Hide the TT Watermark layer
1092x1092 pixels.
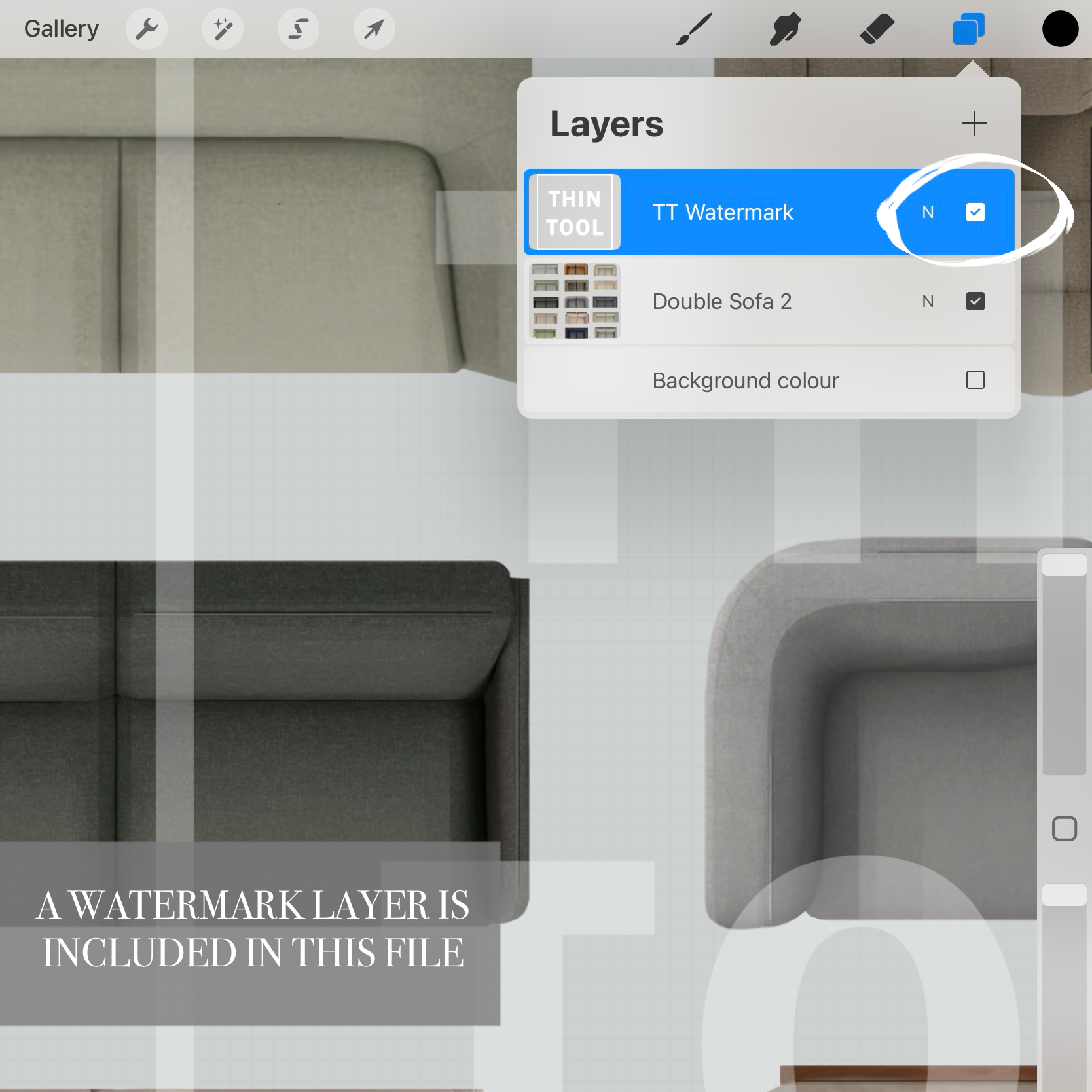point(975,212)
